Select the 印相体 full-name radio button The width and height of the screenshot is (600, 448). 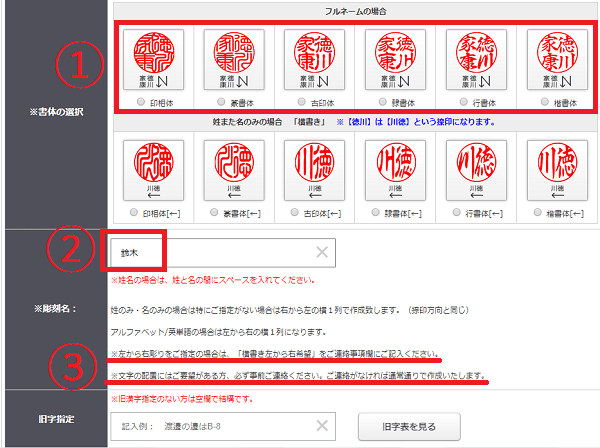click(x=141, y=102)
